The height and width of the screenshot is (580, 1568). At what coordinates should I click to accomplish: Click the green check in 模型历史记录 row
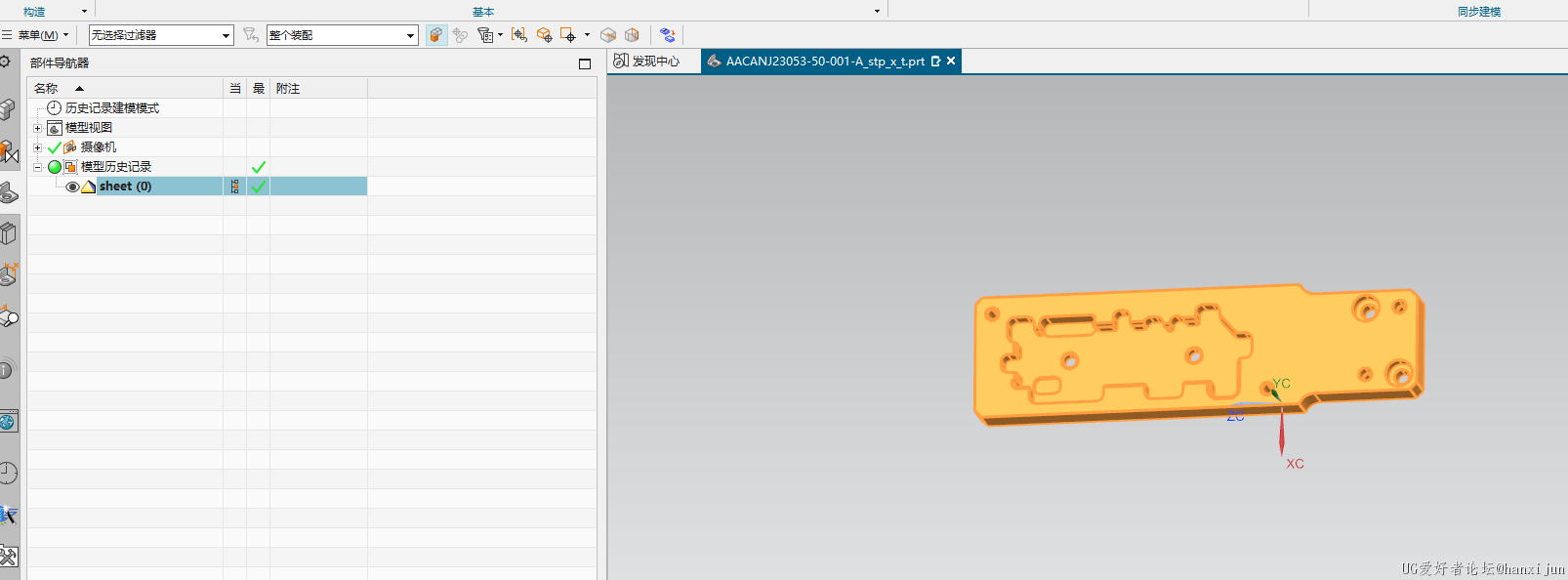(x=259, y=167)
